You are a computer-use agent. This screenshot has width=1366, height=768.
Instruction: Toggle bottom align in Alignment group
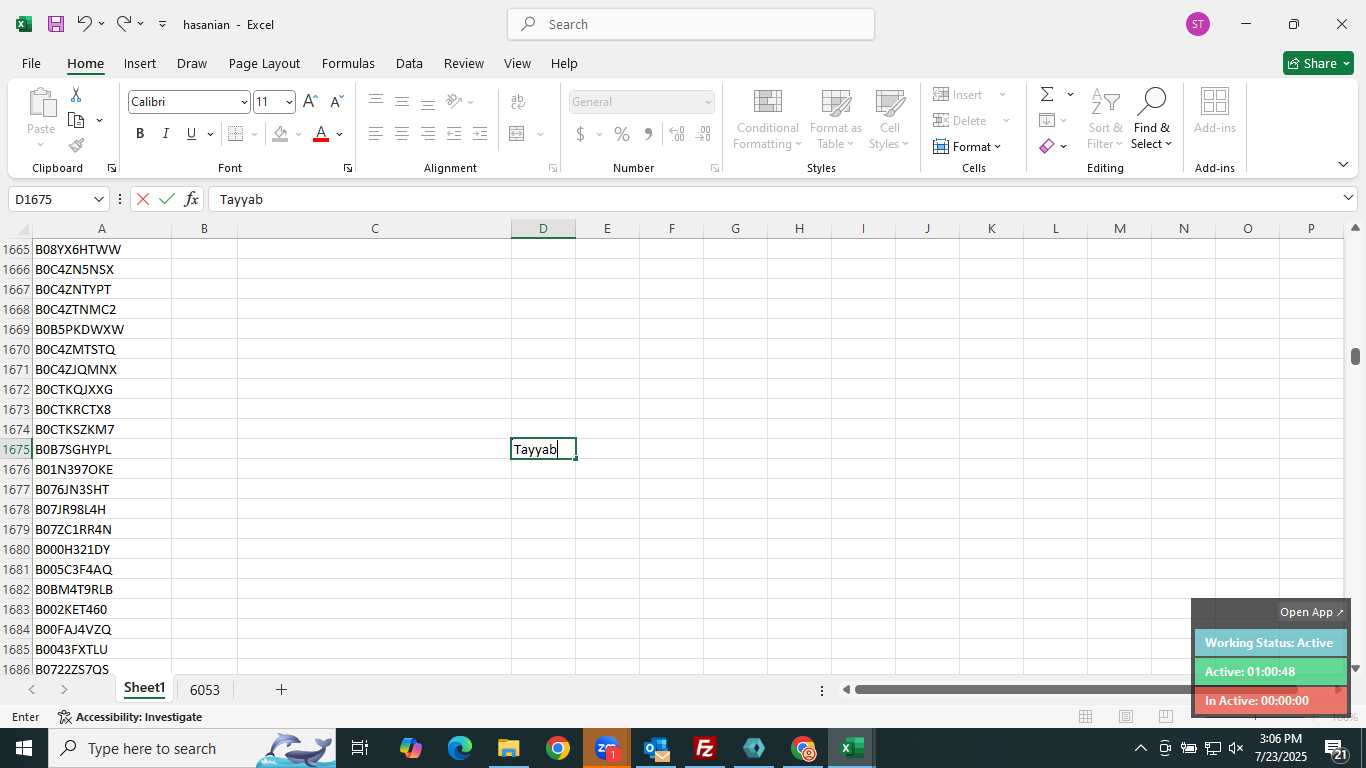(428, 101)
